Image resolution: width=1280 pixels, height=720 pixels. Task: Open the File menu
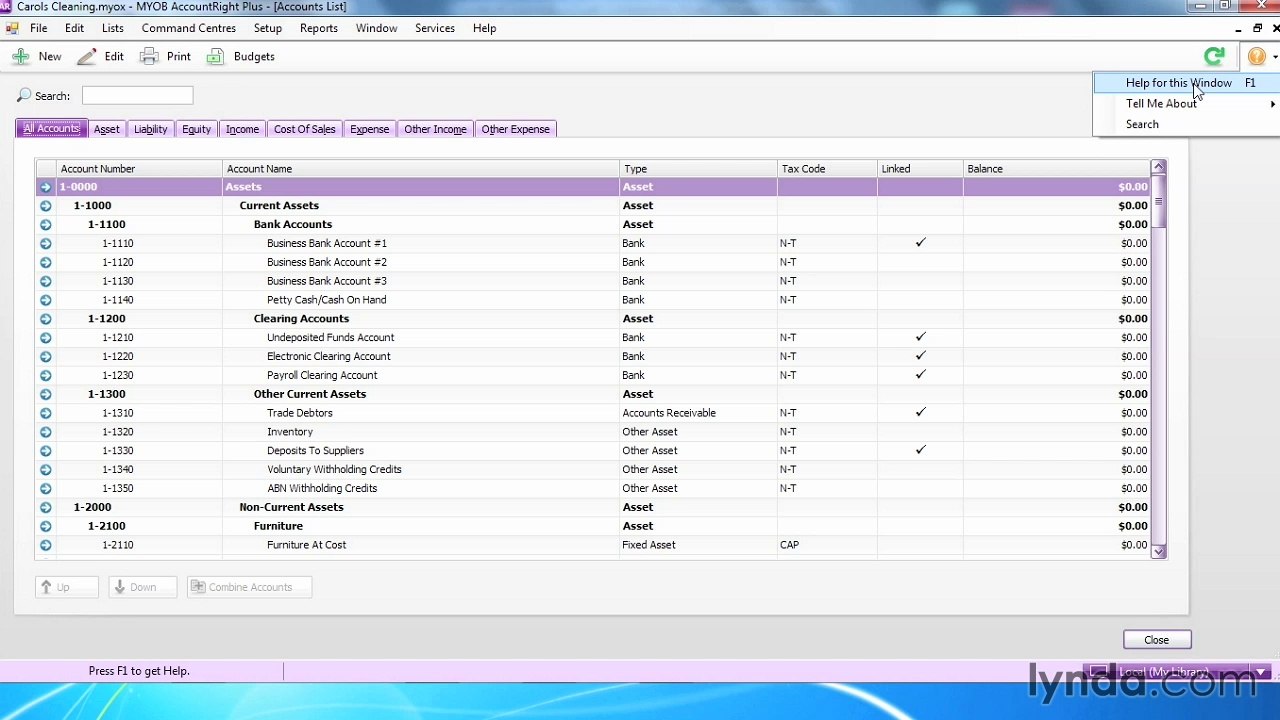coord(38,28)
